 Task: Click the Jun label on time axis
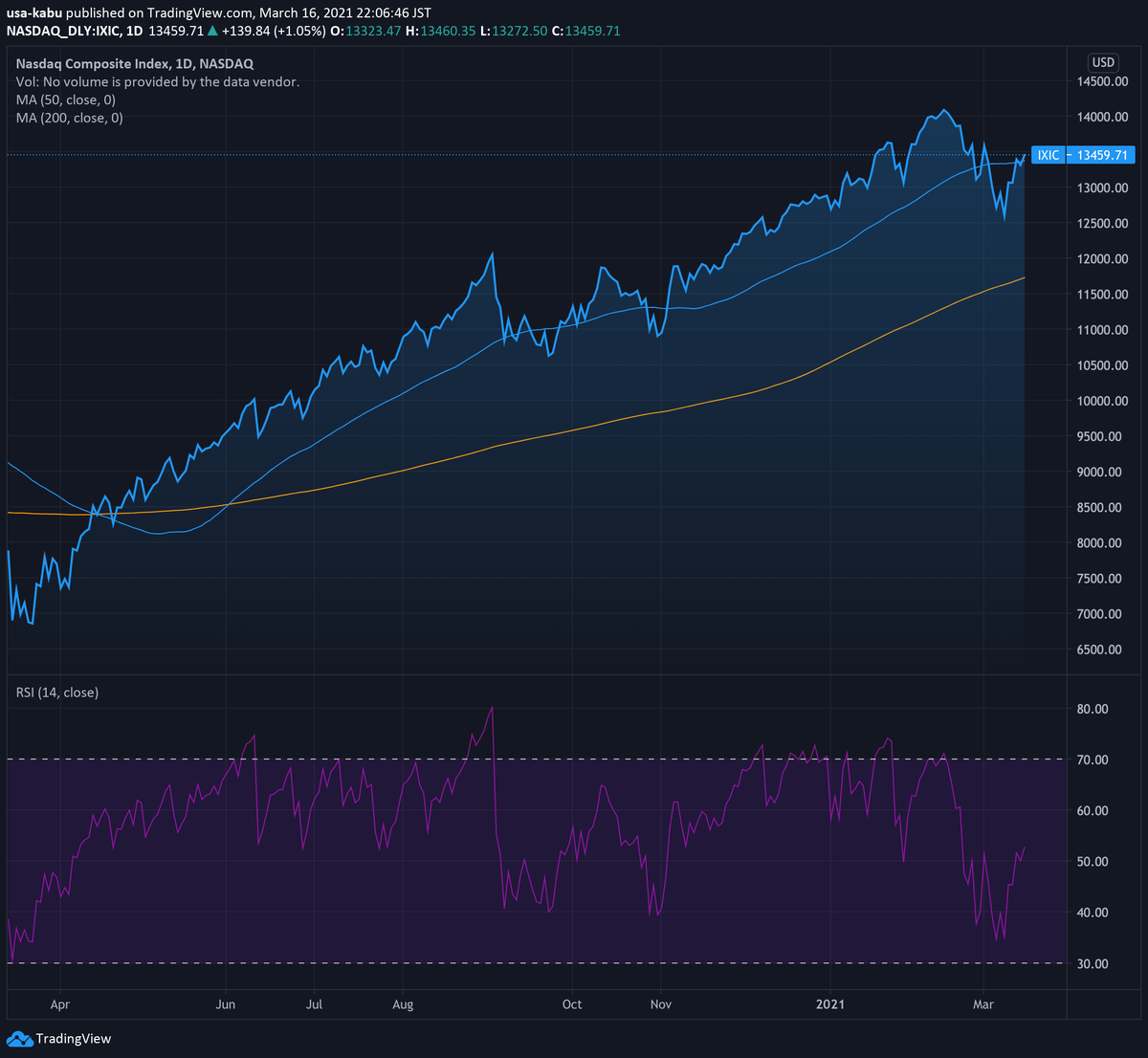click(x=226, y=1004)
